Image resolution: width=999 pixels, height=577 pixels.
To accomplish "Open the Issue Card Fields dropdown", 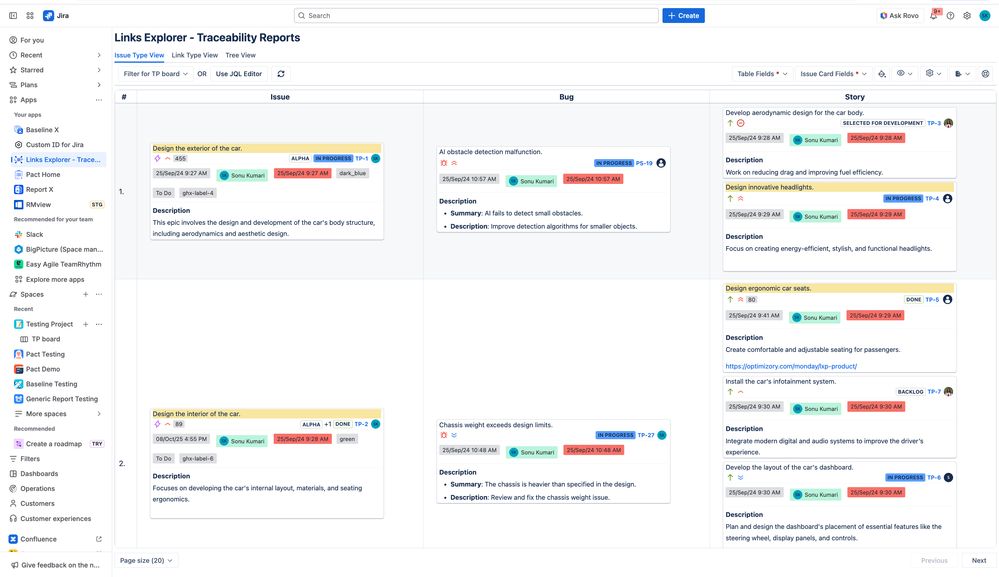I will click(833, 74).
